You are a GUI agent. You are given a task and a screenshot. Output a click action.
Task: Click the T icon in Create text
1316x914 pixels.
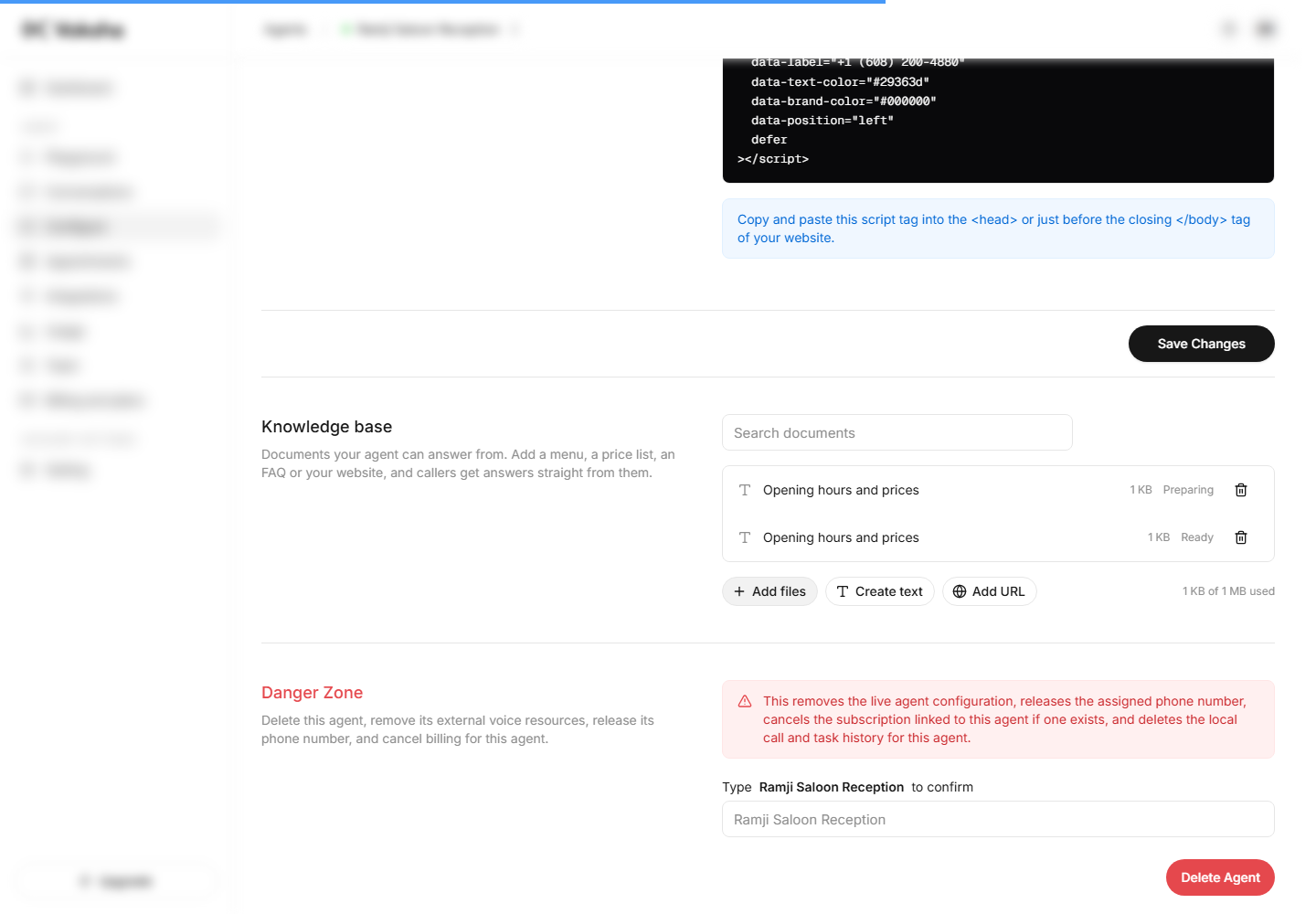[x=843, y=591]
